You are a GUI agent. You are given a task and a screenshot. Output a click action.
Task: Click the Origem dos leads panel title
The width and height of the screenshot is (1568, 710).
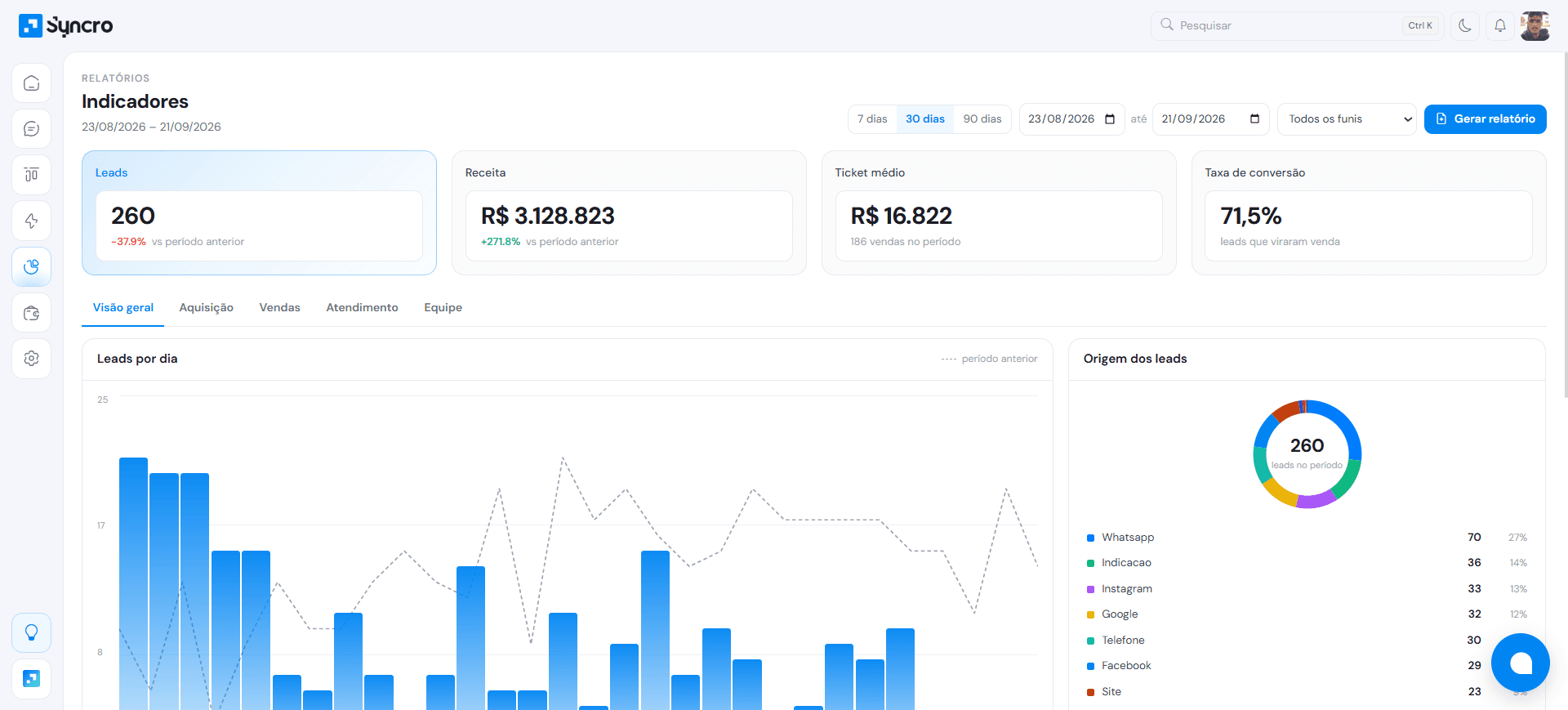pos(1135,359)
